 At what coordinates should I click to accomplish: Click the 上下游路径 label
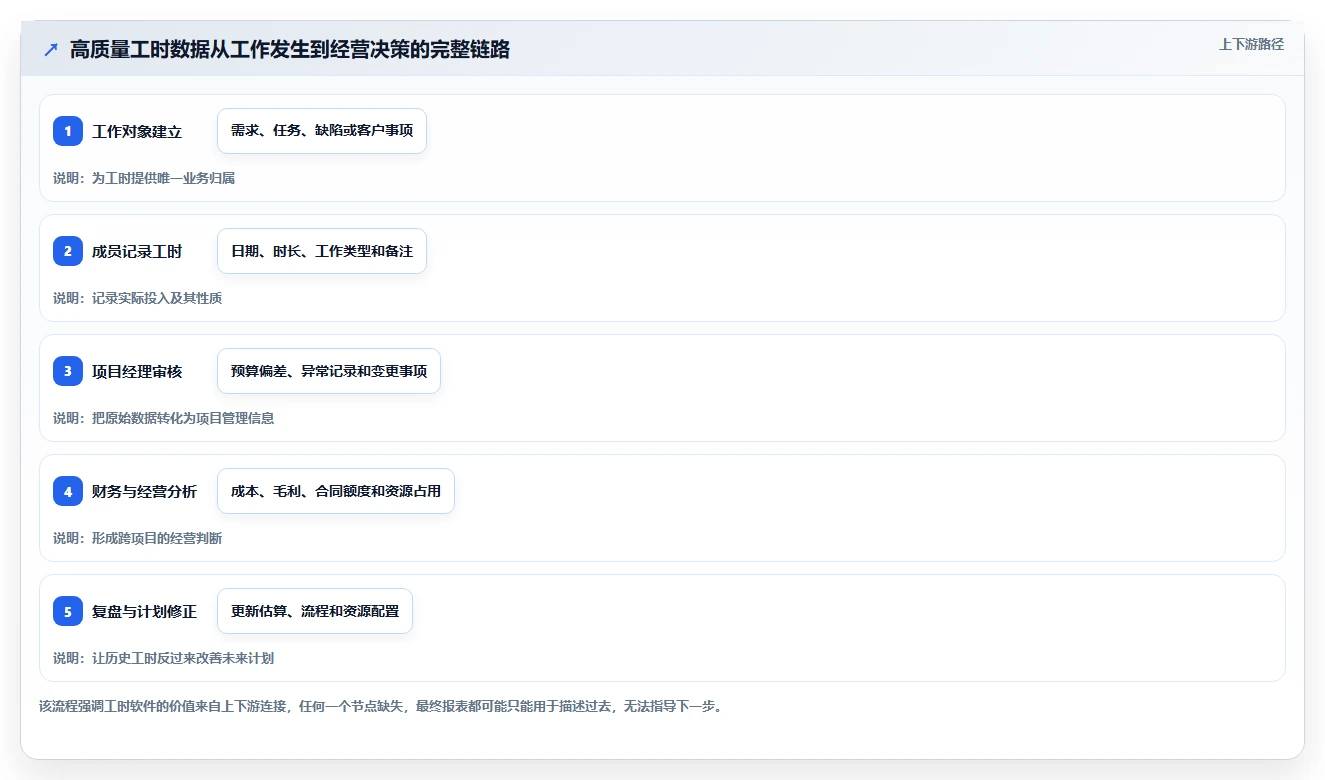click(1251, 44)
